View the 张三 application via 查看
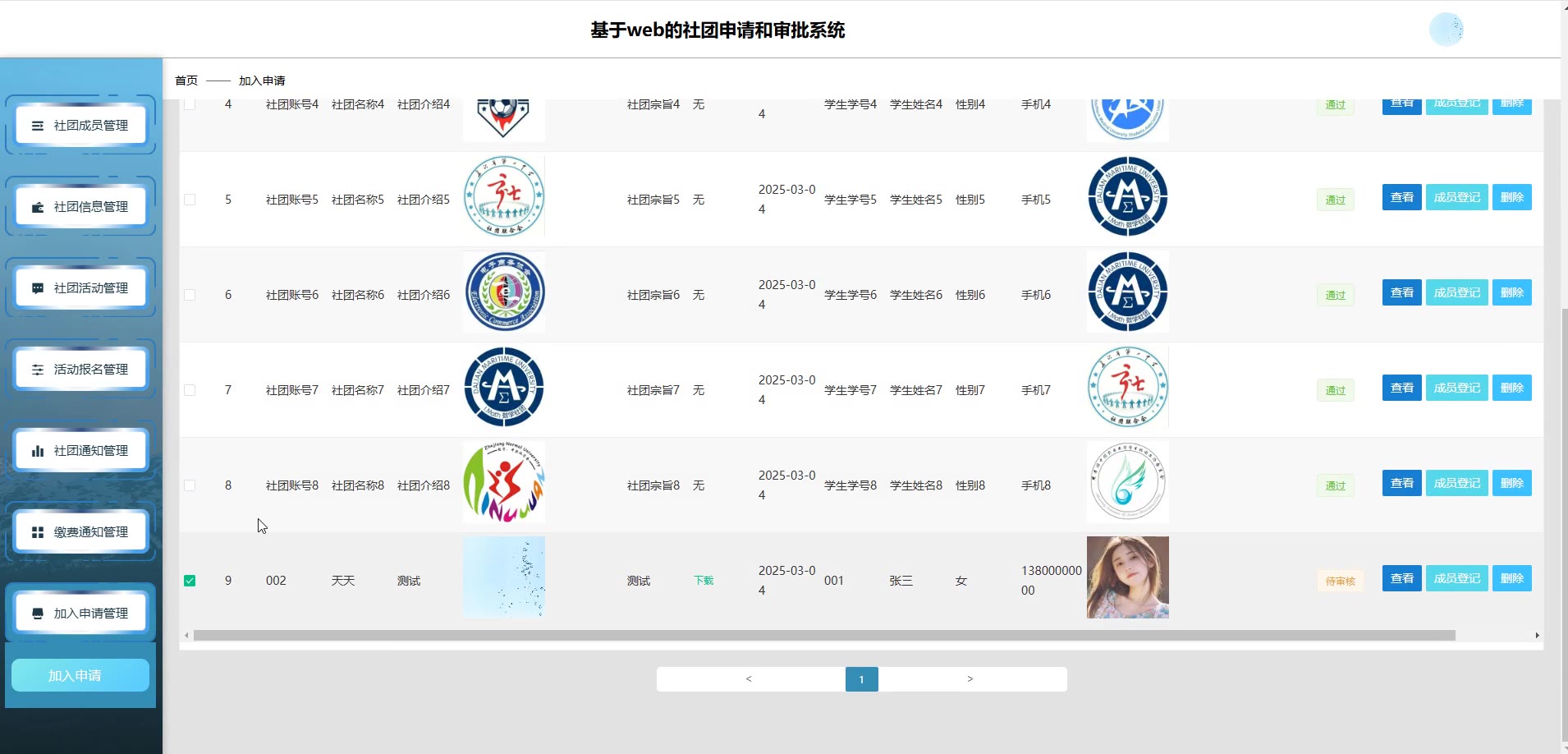 (1402, 578)
